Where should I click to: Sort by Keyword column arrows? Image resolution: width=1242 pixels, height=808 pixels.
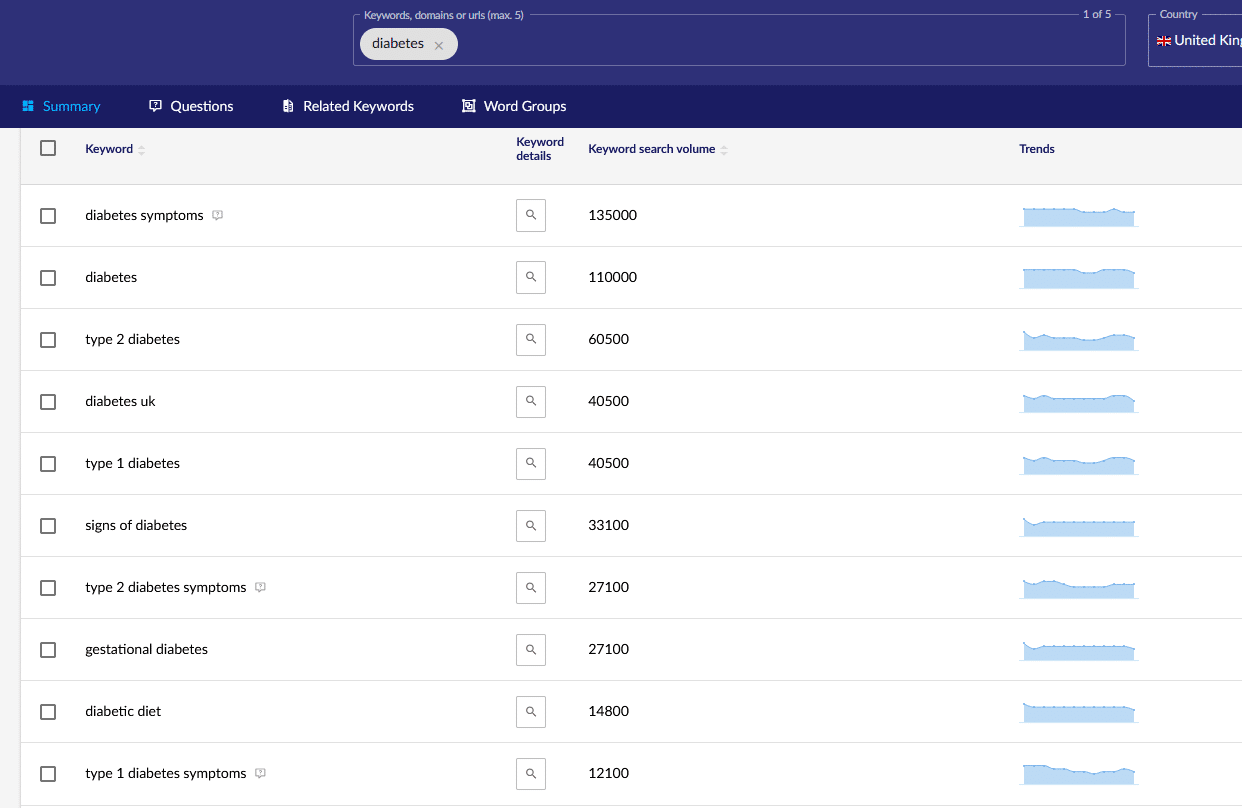click(x=141, y=150)
